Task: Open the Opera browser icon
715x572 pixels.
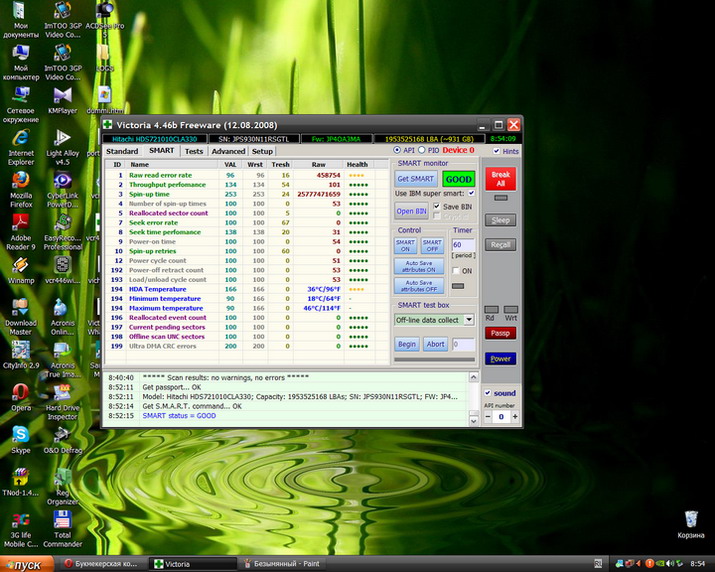Action: click(x=20, y=393)
